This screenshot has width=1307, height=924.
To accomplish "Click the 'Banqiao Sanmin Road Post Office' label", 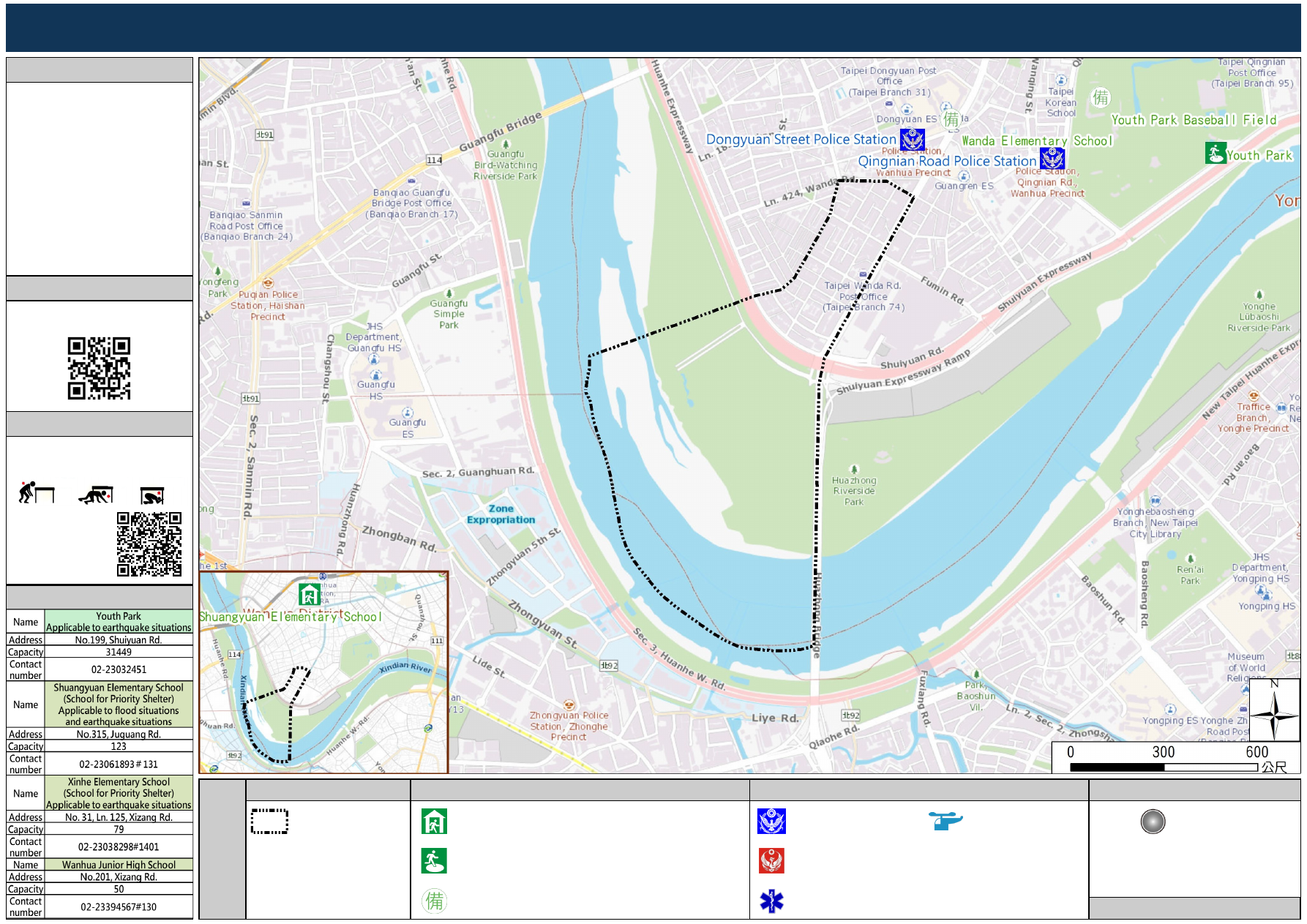I will coord(247,225).
